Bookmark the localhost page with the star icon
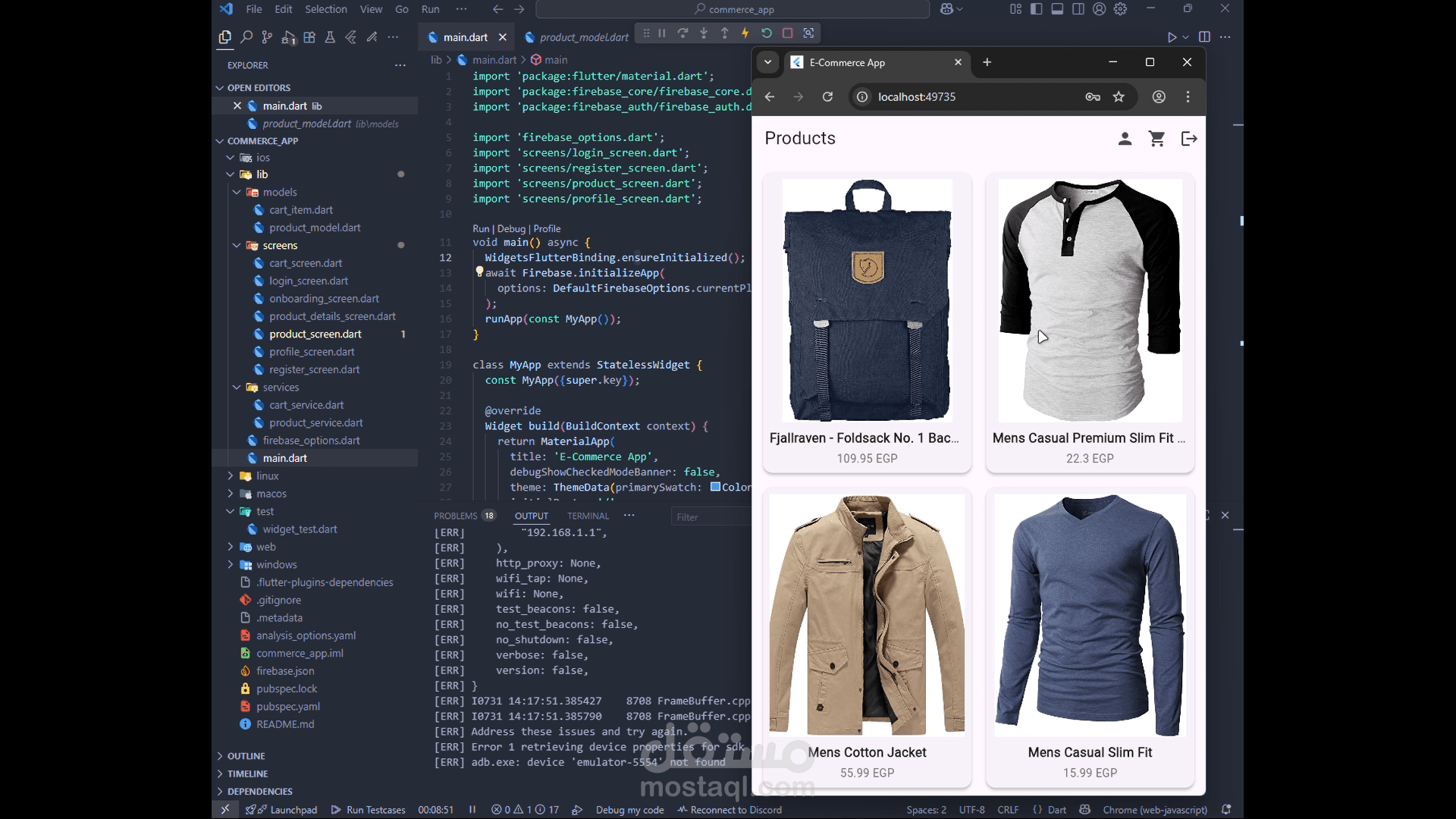 pyautogui.click(x=1119, y=97)
